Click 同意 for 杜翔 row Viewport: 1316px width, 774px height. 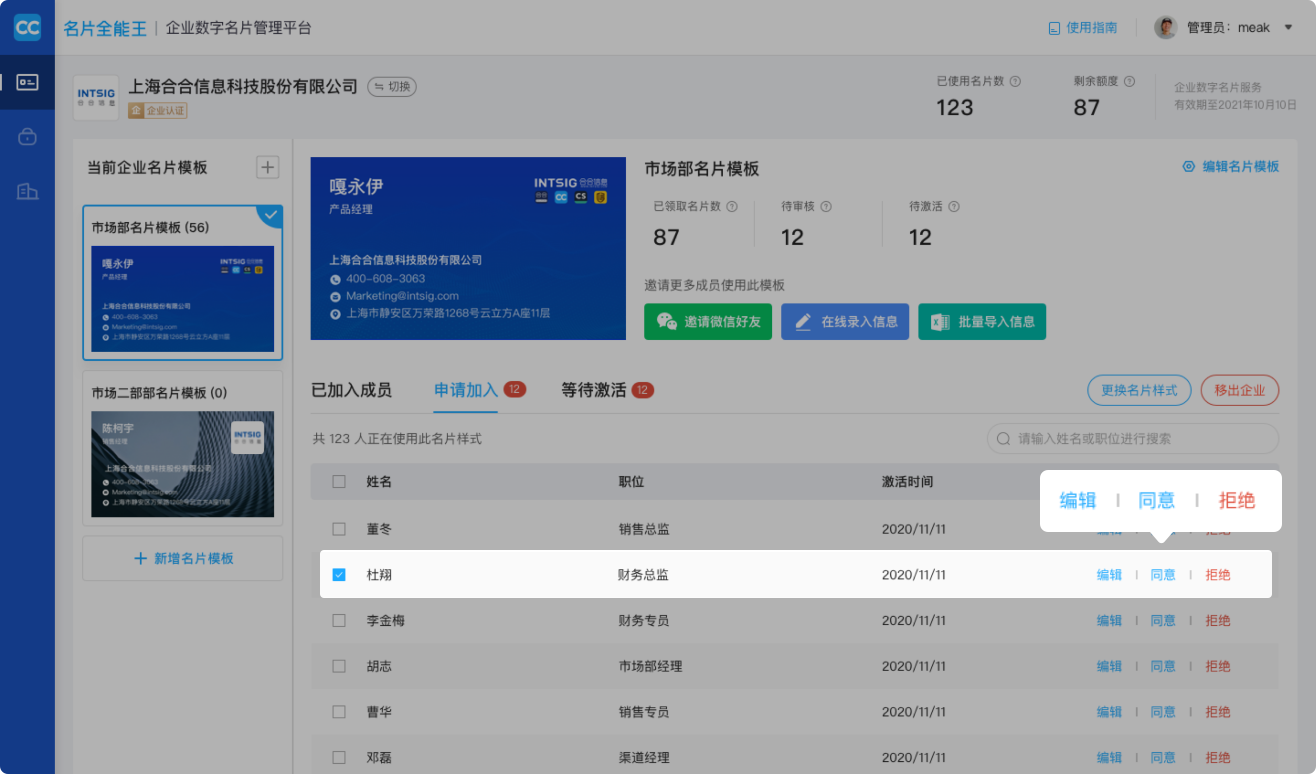[x=1163, y=575]
